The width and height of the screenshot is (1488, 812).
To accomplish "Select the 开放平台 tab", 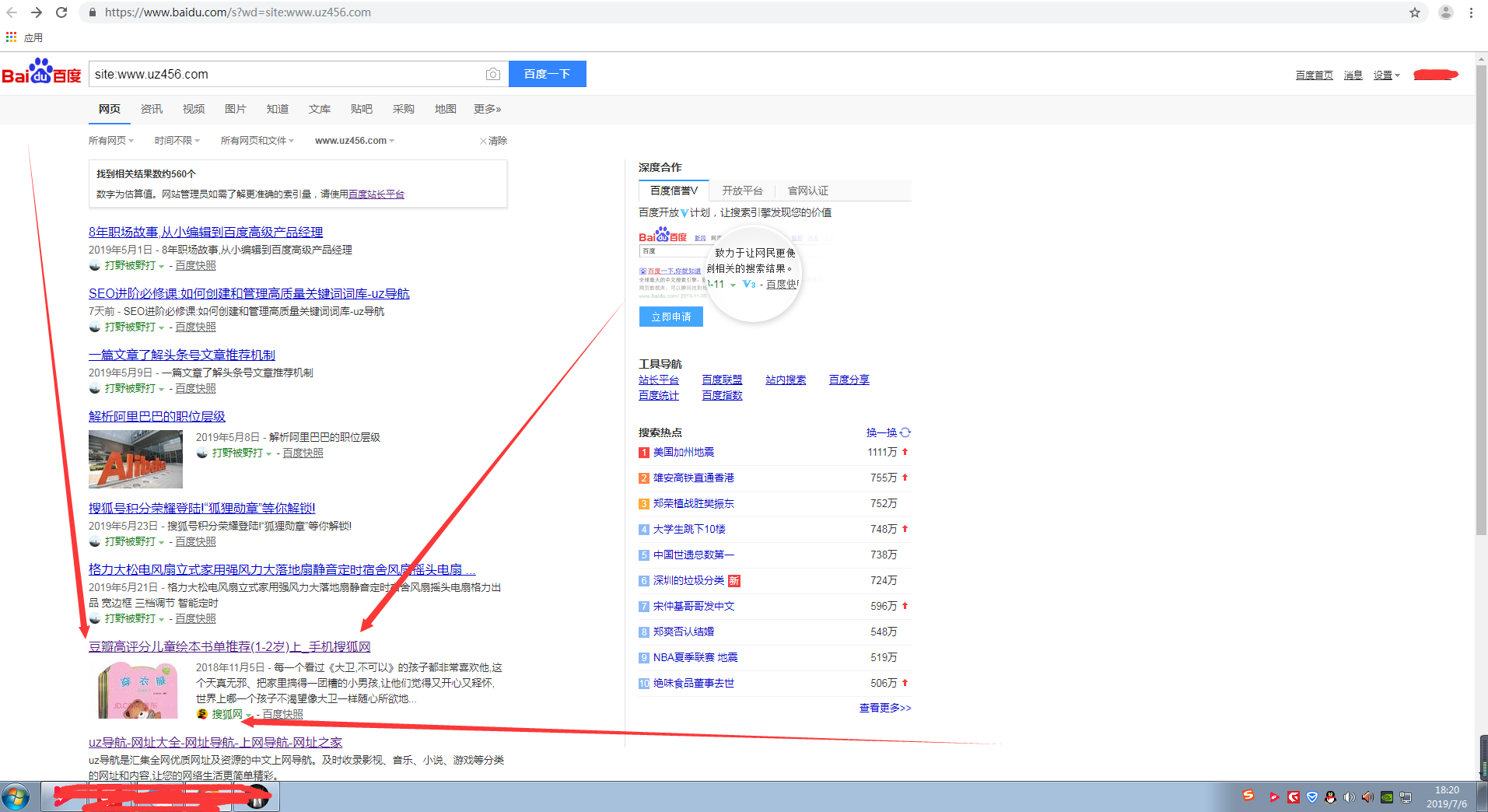I will pos(742,191).
